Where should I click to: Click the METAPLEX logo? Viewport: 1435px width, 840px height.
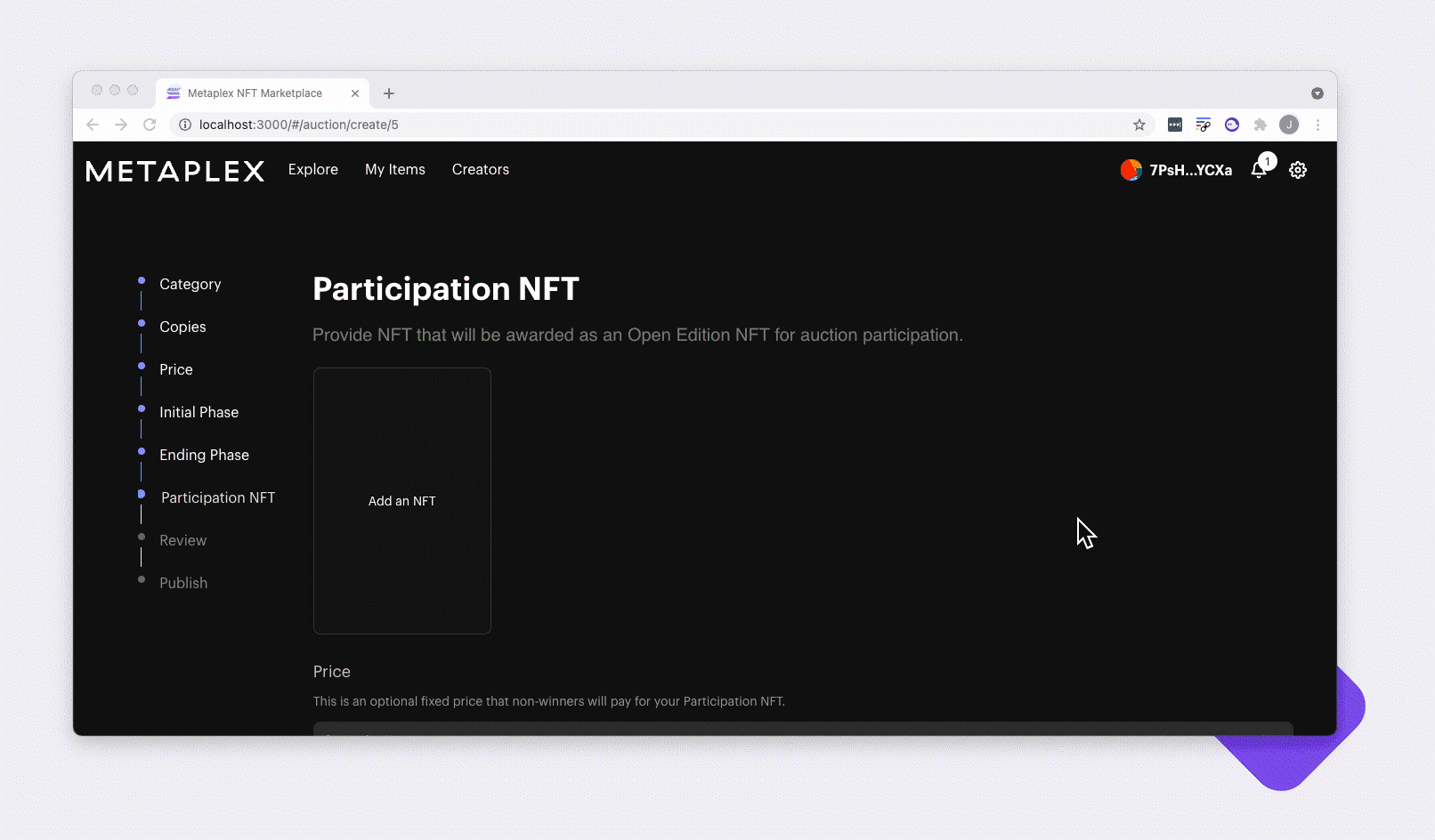174,171
